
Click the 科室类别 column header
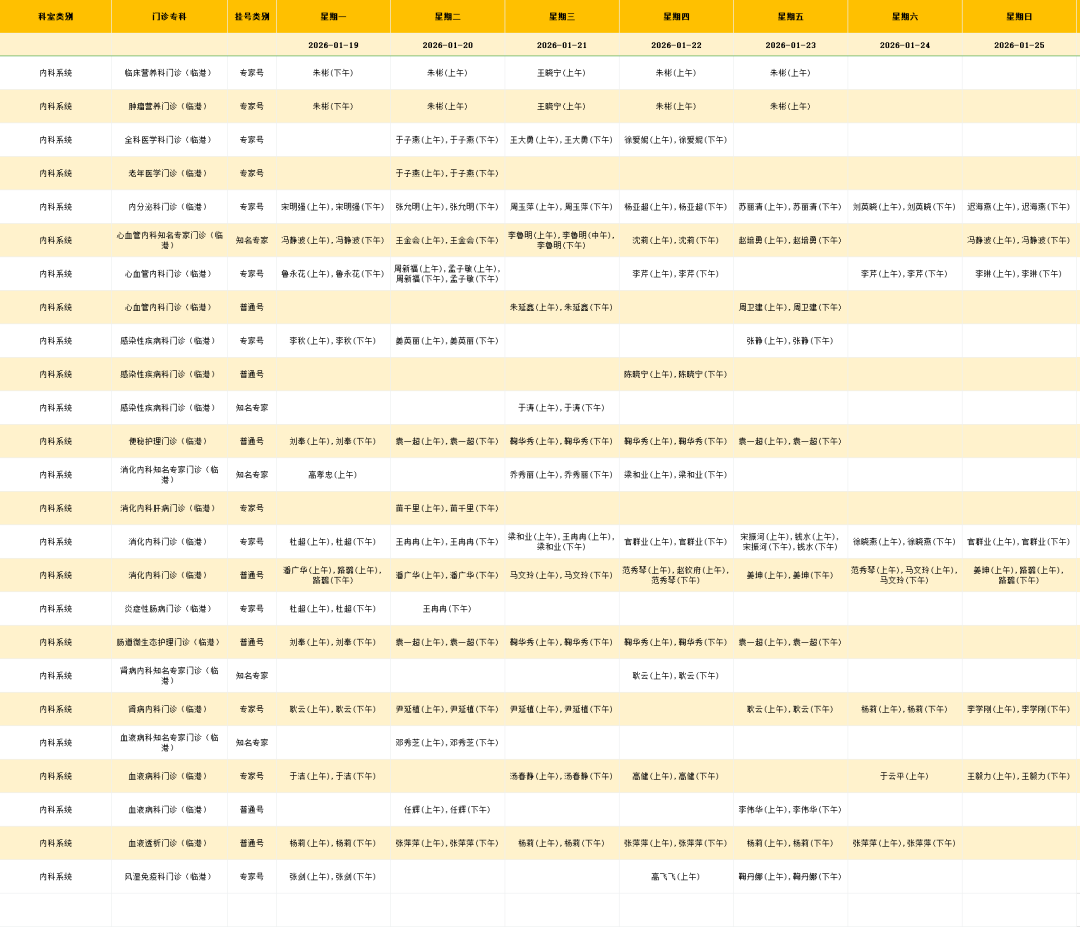[55, 17]
